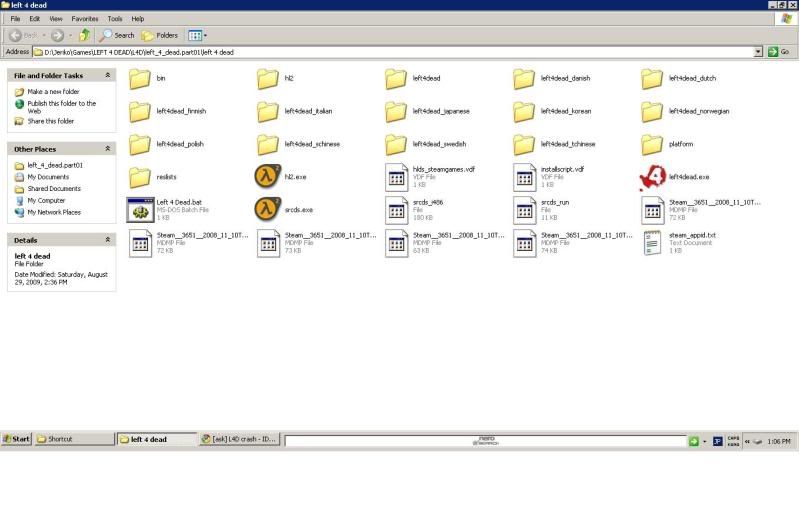This screenshot has width=799, height=526.
Task: Expand the Address bar dropdown
Action: [758, 51]
